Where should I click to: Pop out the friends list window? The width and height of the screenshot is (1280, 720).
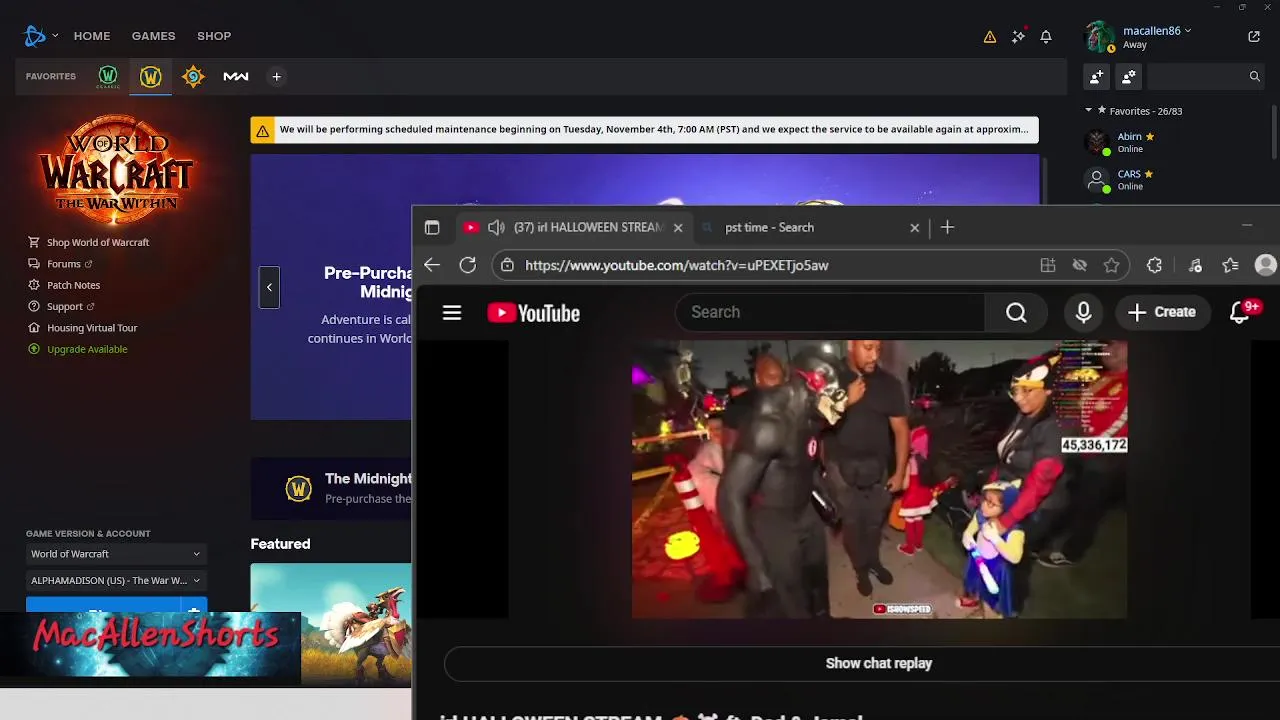[x=1254, y=36]
